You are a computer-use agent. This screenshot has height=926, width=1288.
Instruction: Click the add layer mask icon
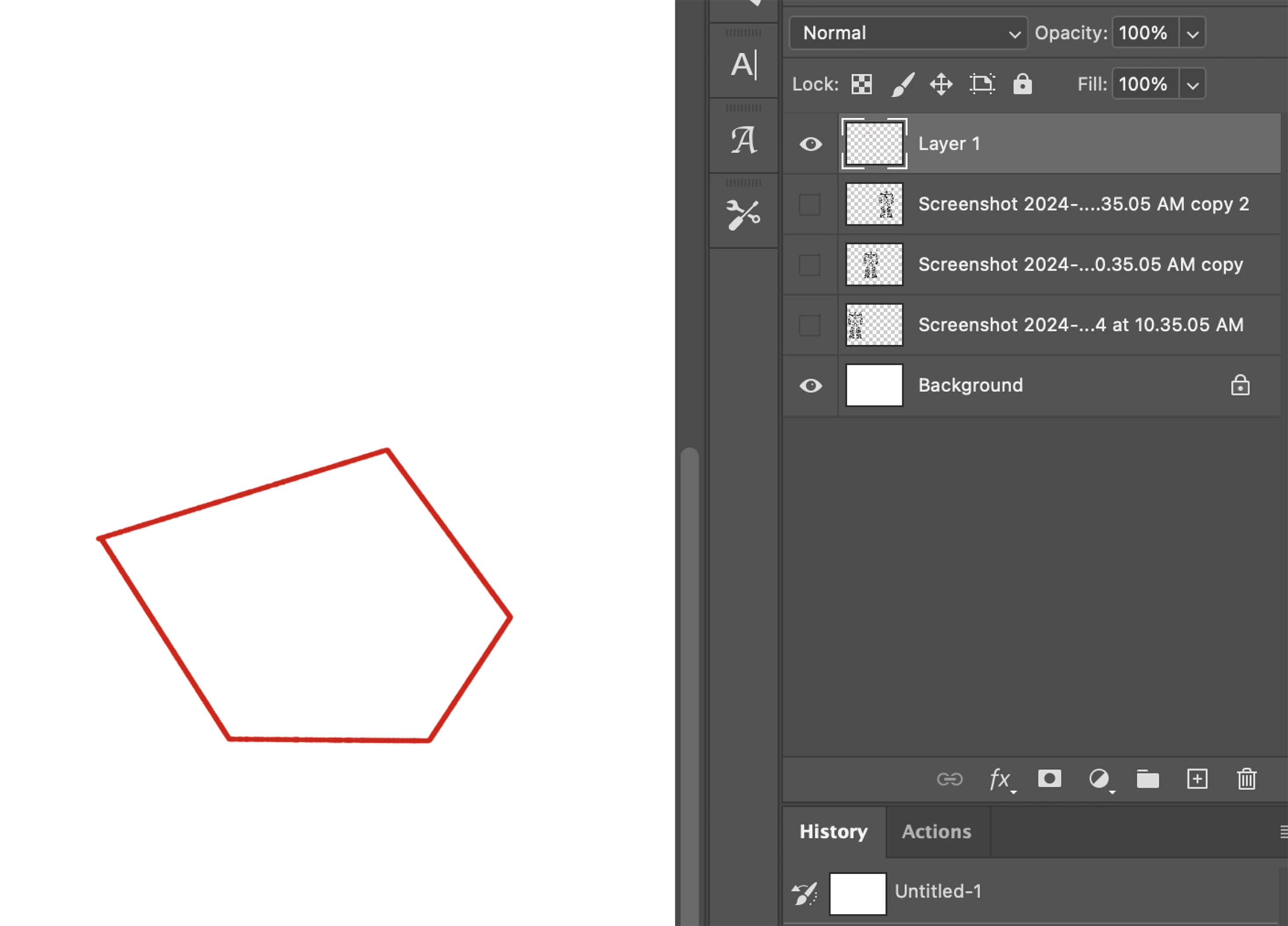coord(1049,779)
